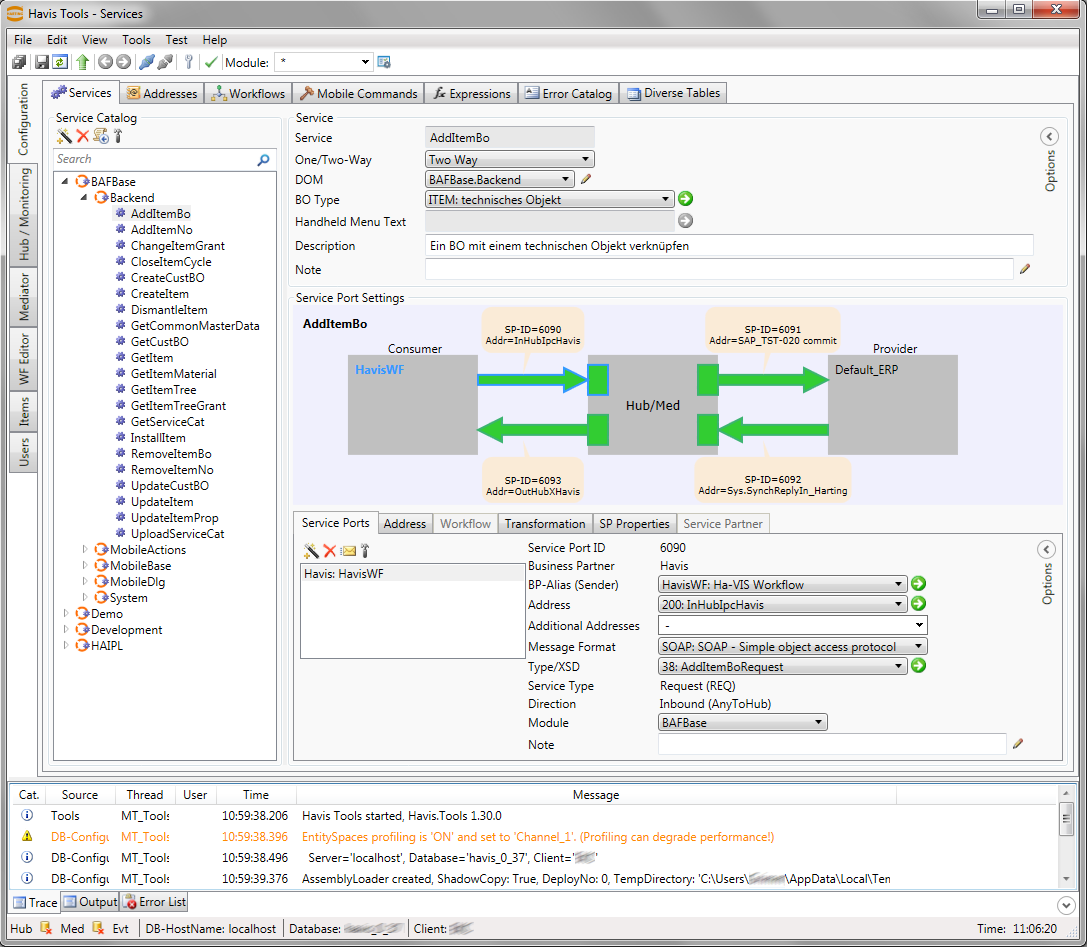Screen dimensions: 1087x947
Task: Expand the MobileActions tree node
Action: pos(85,550)
